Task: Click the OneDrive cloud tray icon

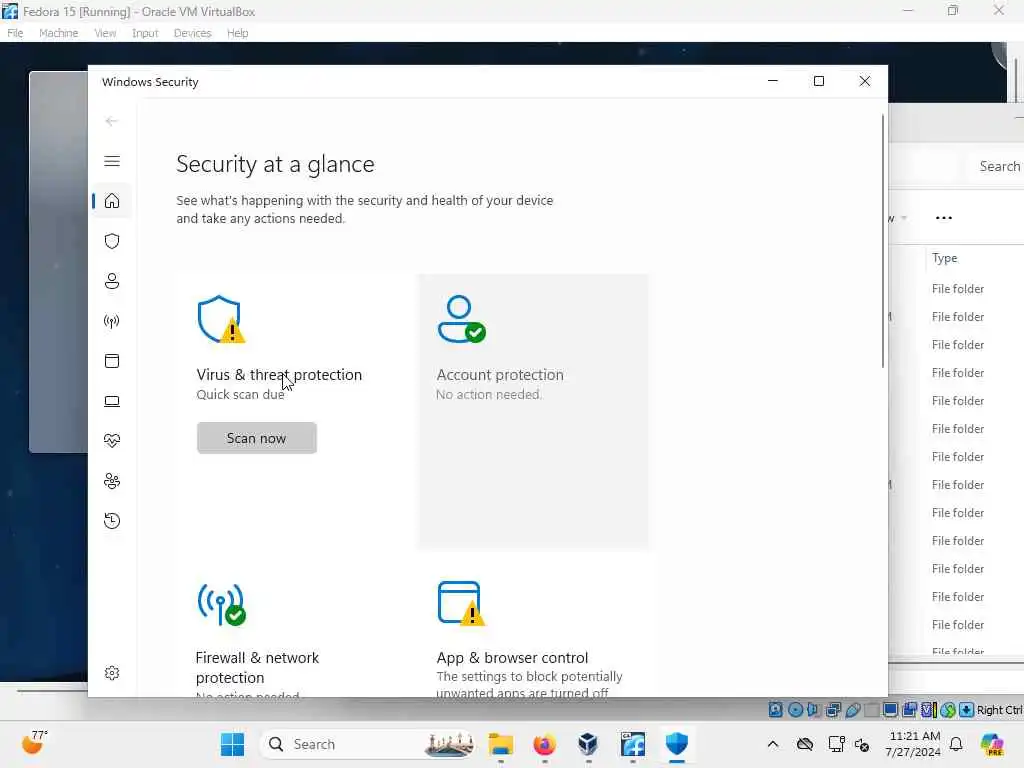Action: (805, 744)
